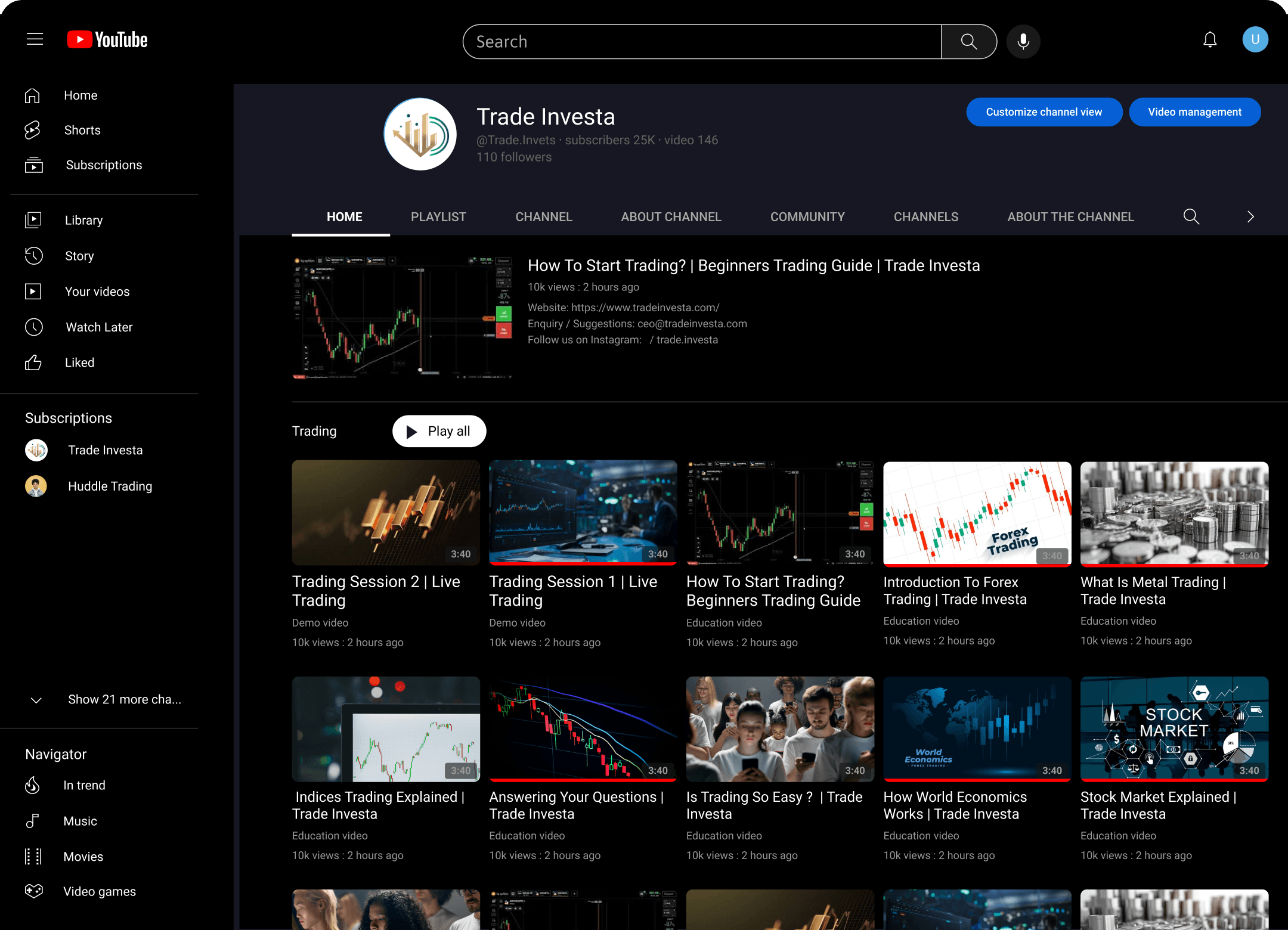Click the channel tab search icon
Viewport: 1288px width, 930px height.
1191,216
